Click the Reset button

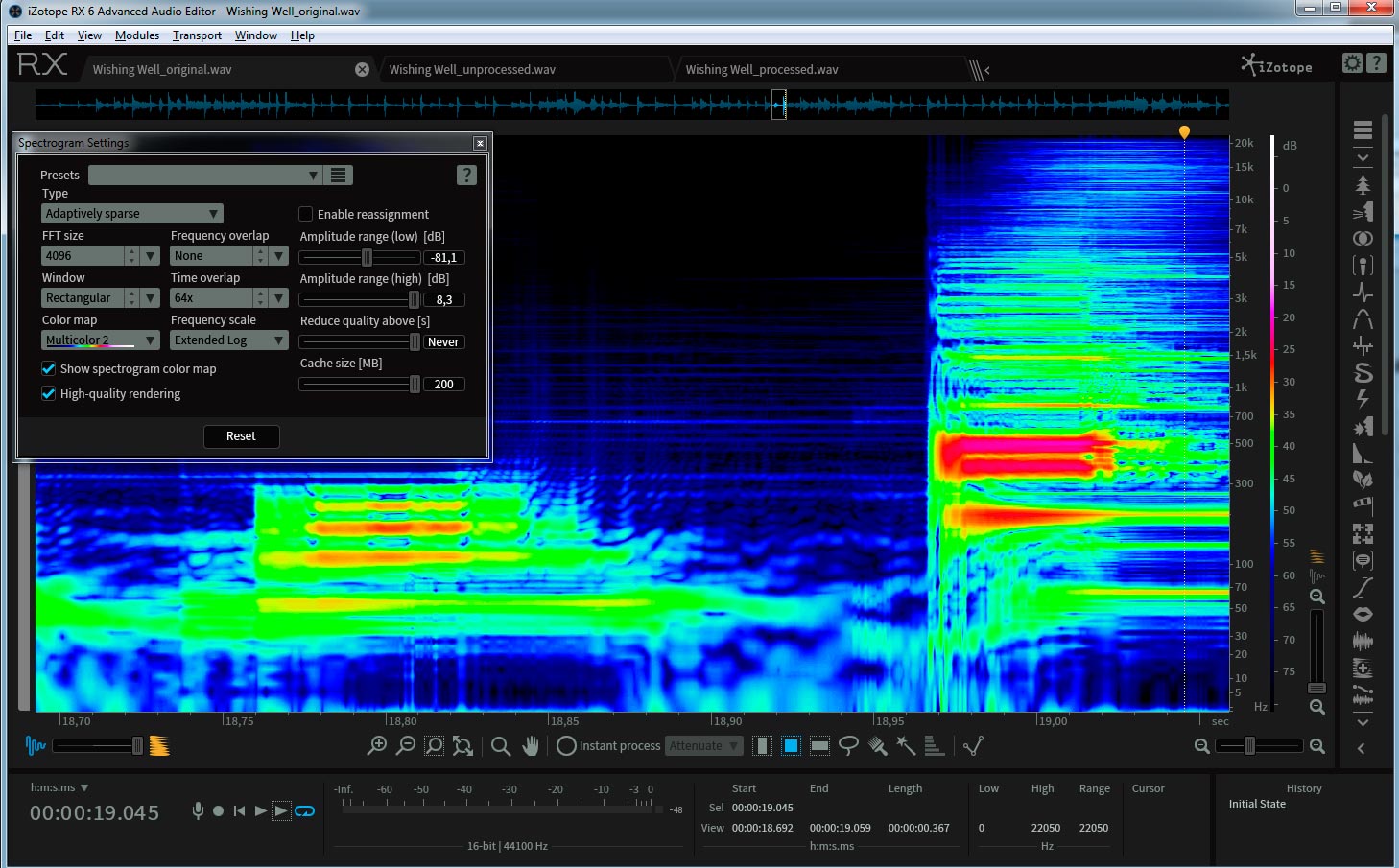241,436
